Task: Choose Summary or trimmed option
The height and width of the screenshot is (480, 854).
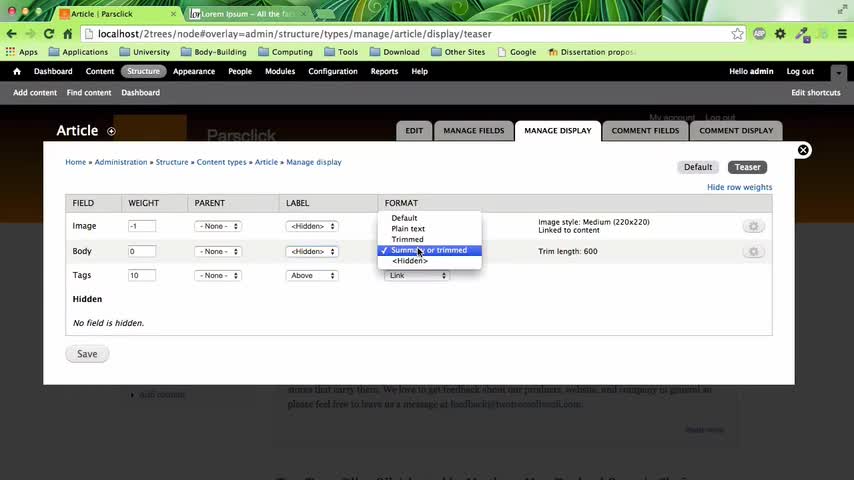Action: point(429,250)
